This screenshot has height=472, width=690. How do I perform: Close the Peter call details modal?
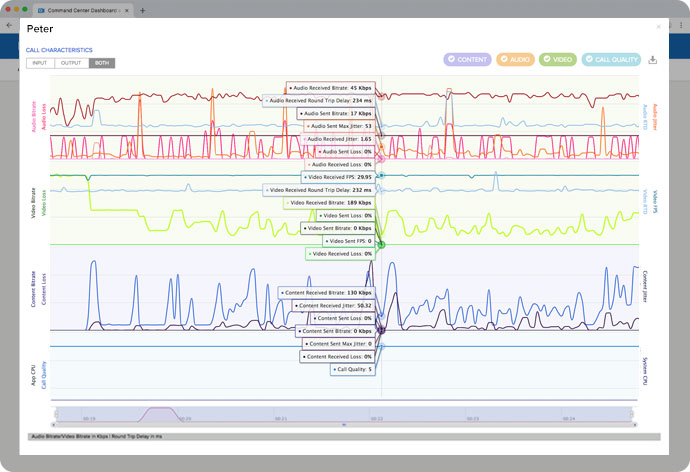(658, 27)
